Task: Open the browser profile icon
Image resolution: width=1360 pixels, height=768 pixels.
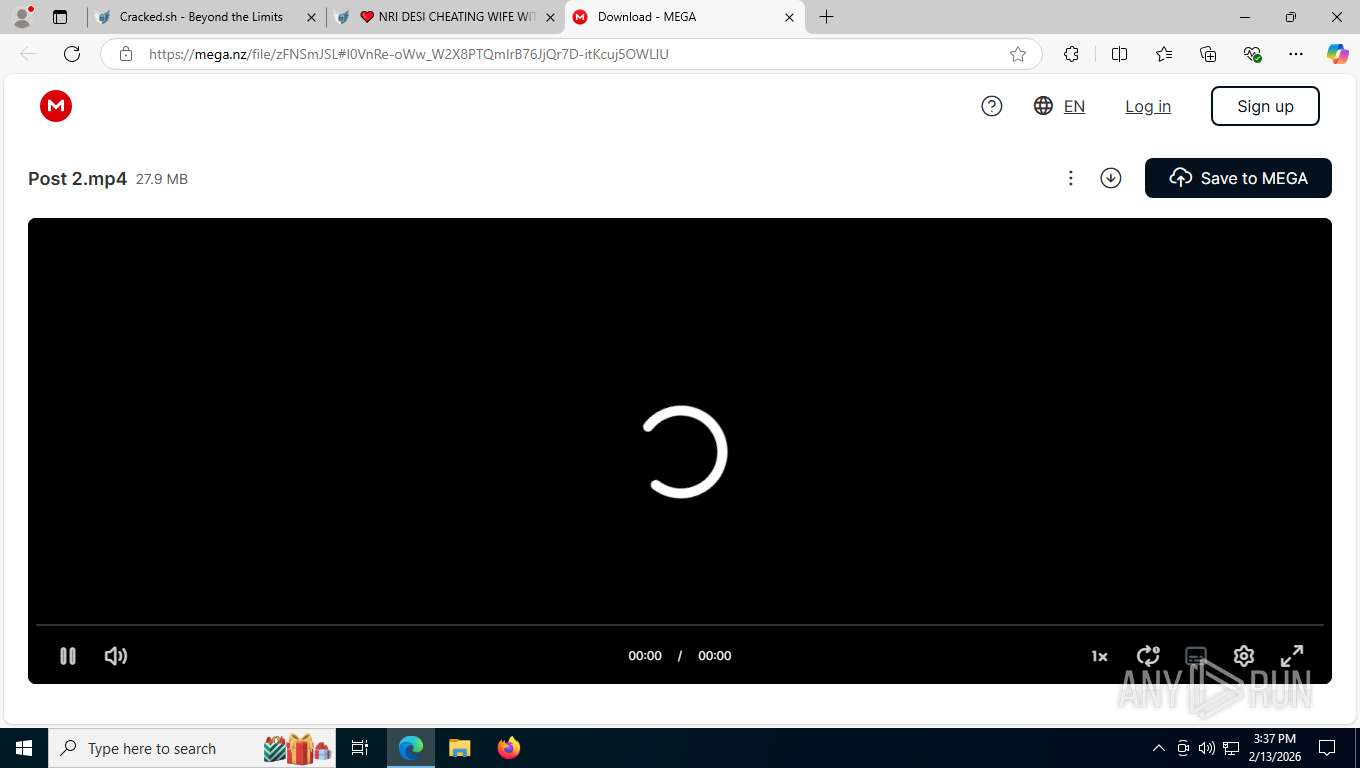Action: click(x=22, y=17)
